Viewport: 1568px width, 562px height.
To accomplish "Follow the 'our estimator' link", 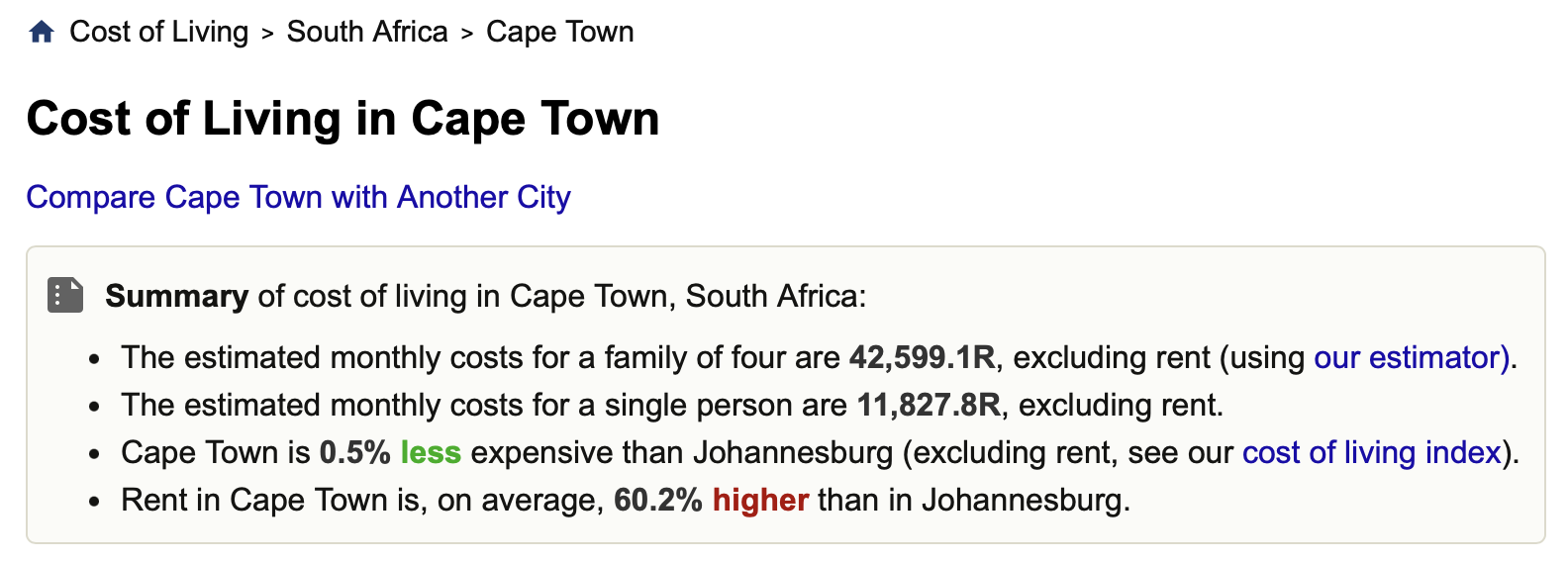I will pos(1410,357).
